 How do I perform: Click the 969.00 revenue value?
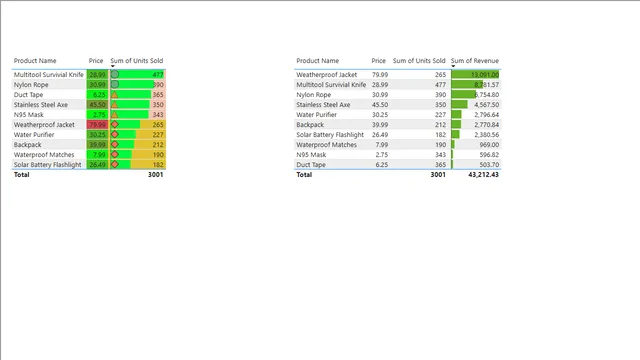pos(489,144)
